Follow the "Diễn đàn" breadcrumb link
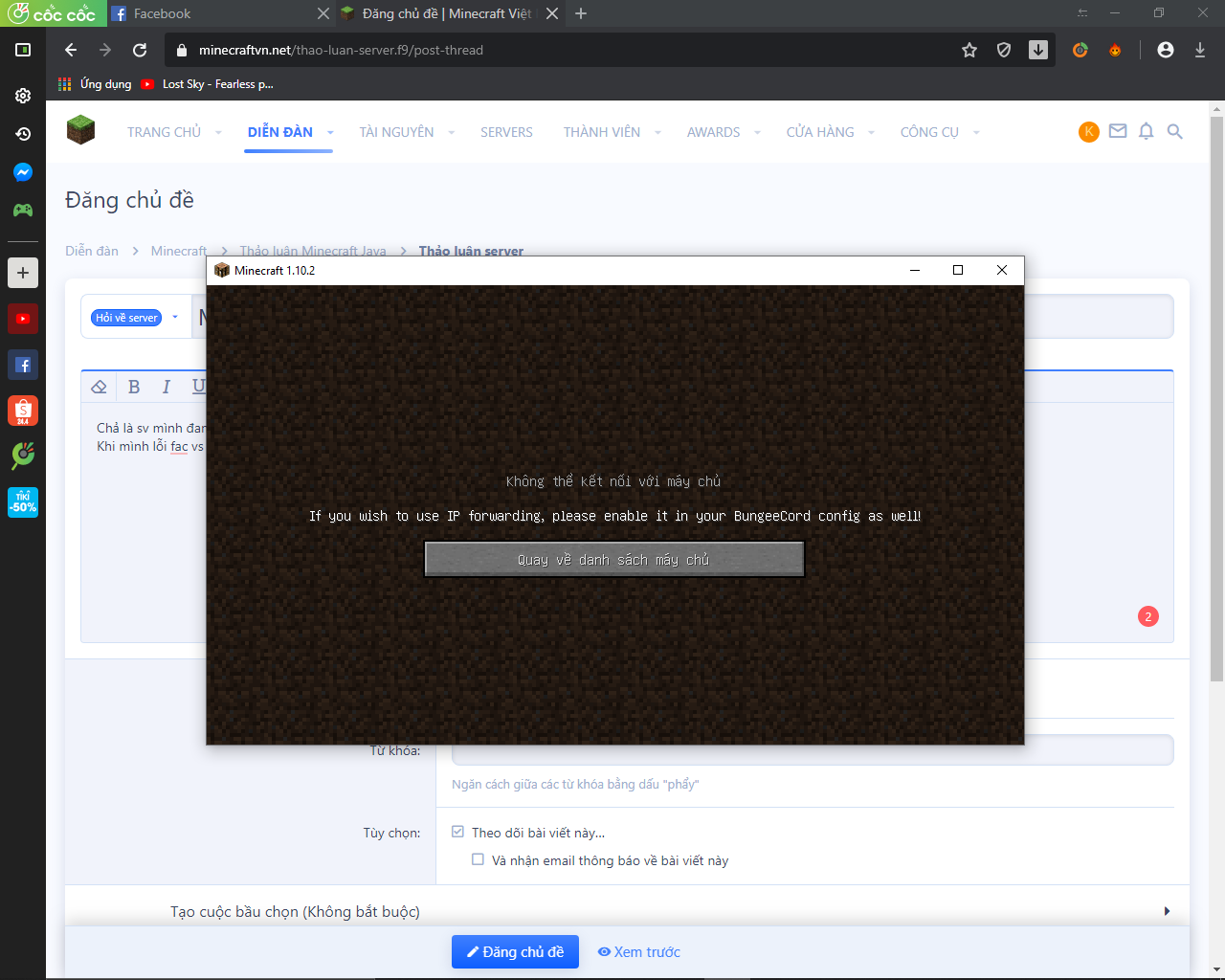1225x980 pixels. click(92, 251)
